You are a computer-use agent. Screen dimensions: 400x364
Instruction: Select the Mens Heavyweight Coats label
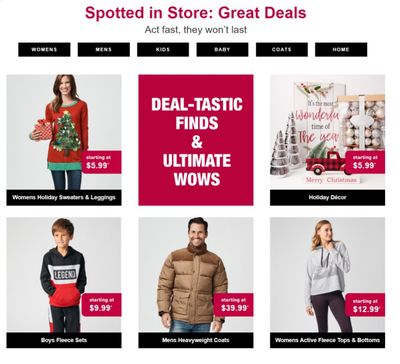coord(196,340)
